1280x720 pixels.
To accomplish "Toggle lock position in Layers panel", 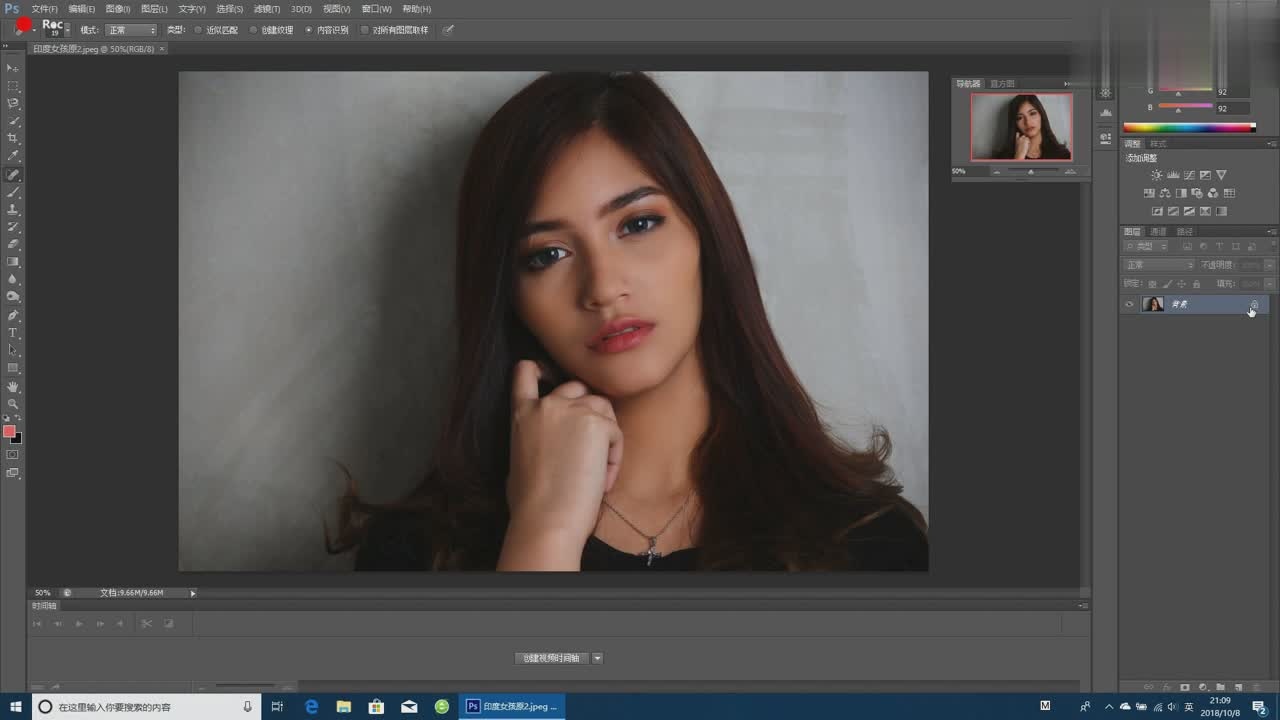I will point(1181,284).
